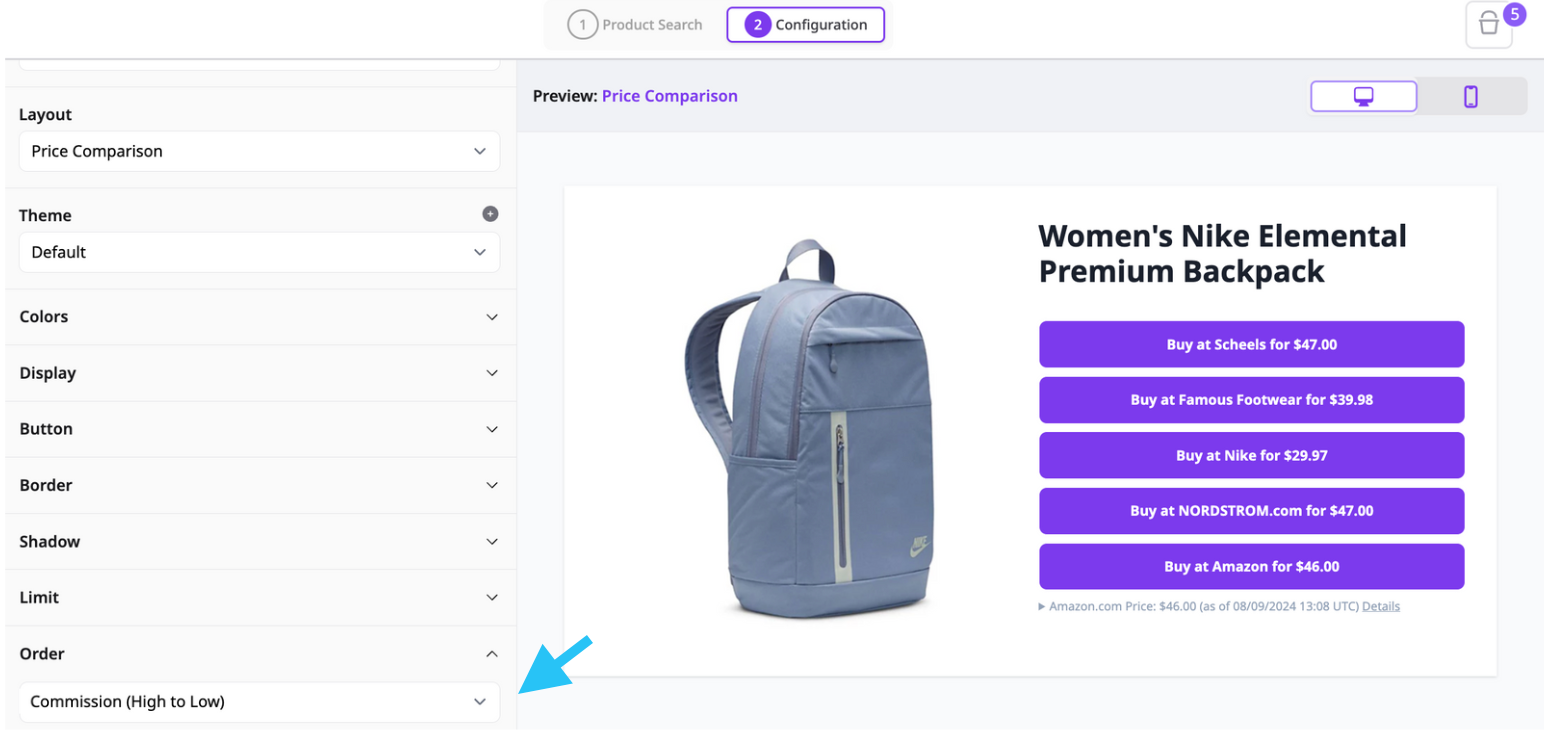Click Buy at Famous Footwear for $39.98

[1251, 400]
